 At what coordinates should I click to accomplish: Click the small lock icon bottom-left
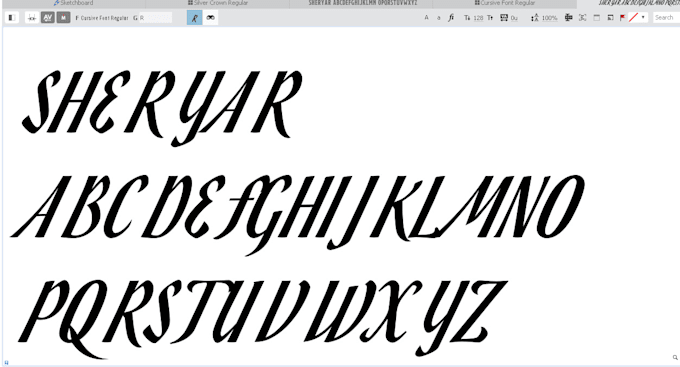coord(7,362)
